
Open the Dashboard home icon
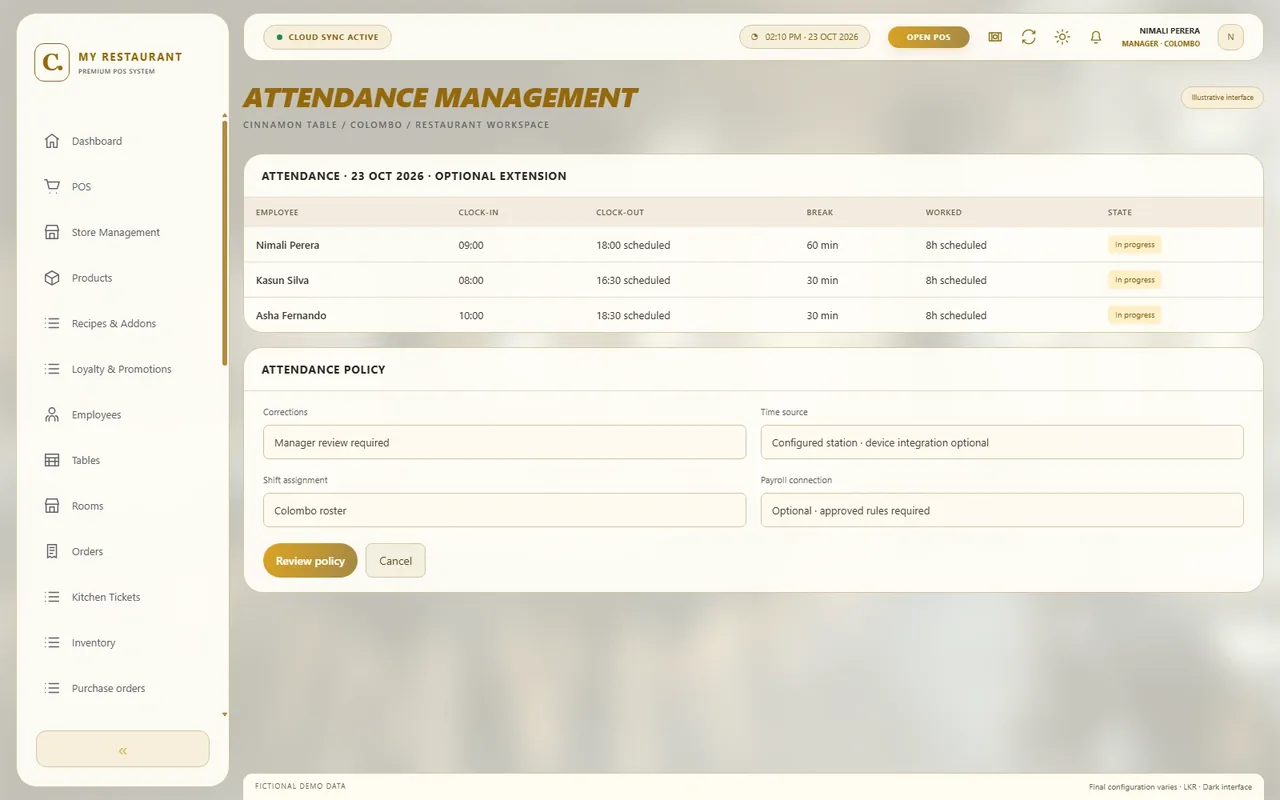pos(52,141)
